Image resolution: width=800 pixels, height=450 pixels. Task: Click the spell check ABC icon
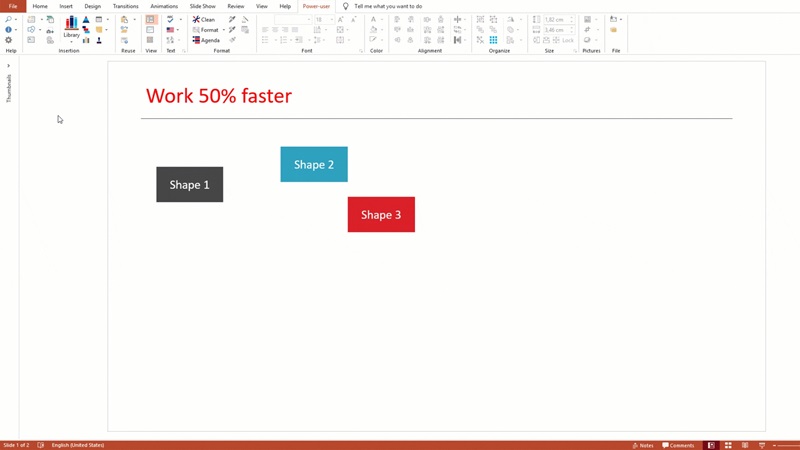(170, 19)
